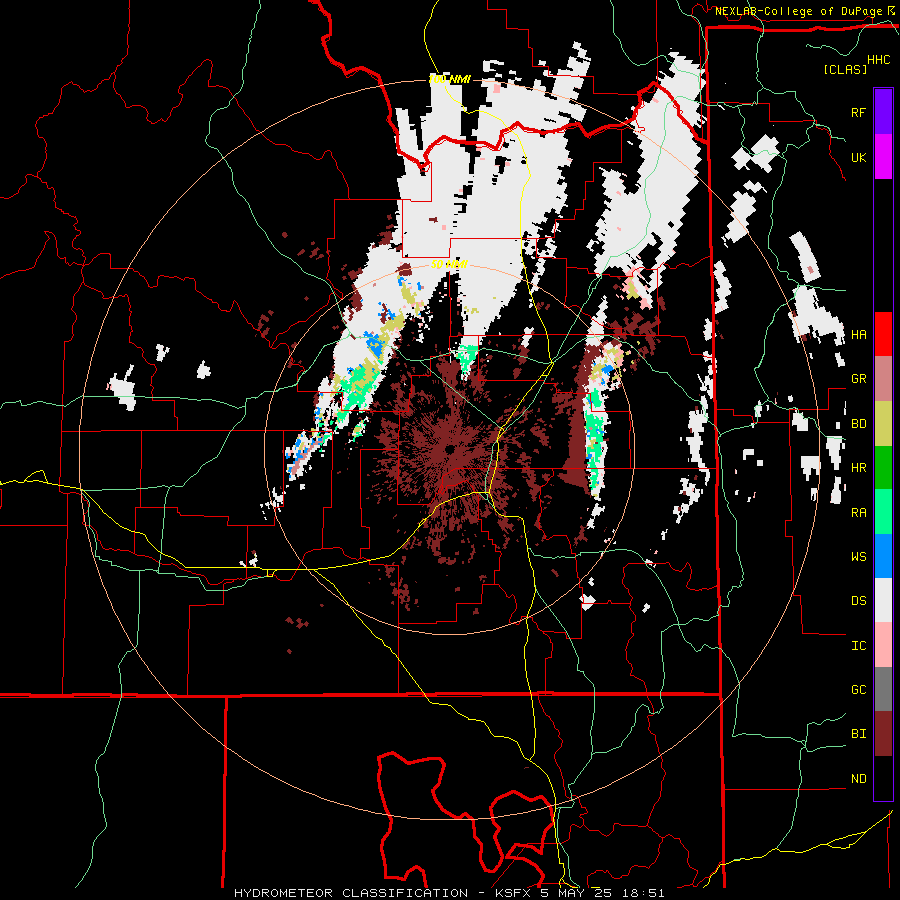Select the BD big drops swatch
Viewport: 900px width, 900px height.
coord(883,424)
